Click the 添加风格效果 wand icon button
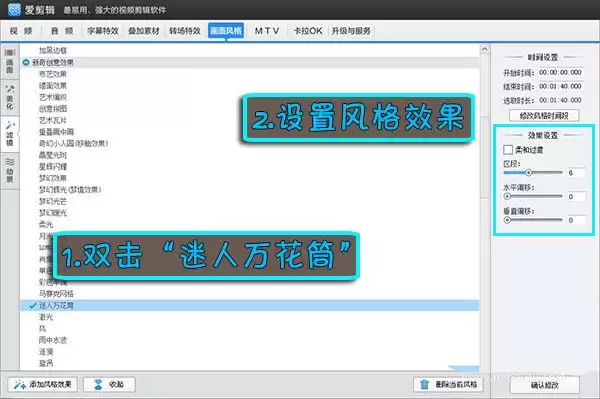The width and height of the screenshot is (600, 399). tap(42, 384)
